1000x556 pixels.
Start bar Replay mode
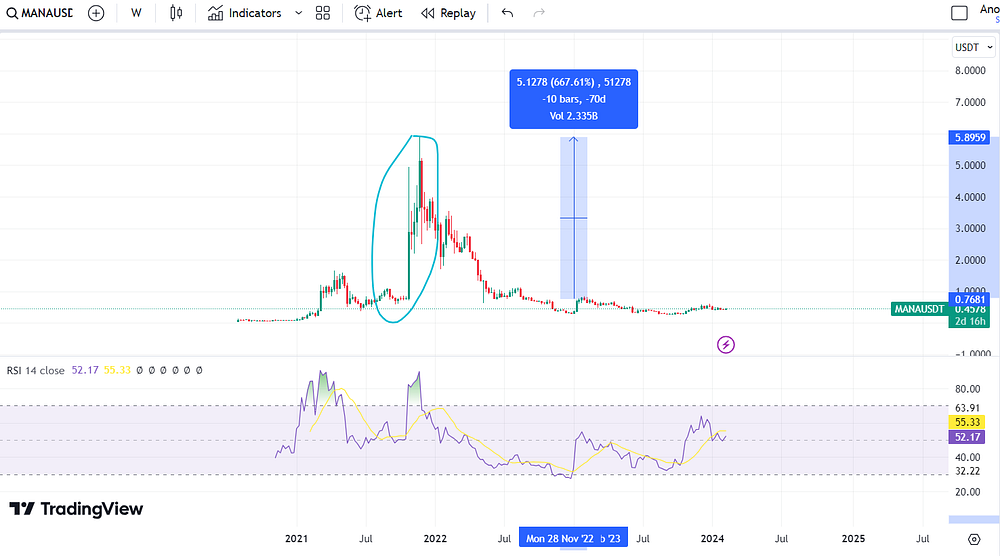pos(448,13)
